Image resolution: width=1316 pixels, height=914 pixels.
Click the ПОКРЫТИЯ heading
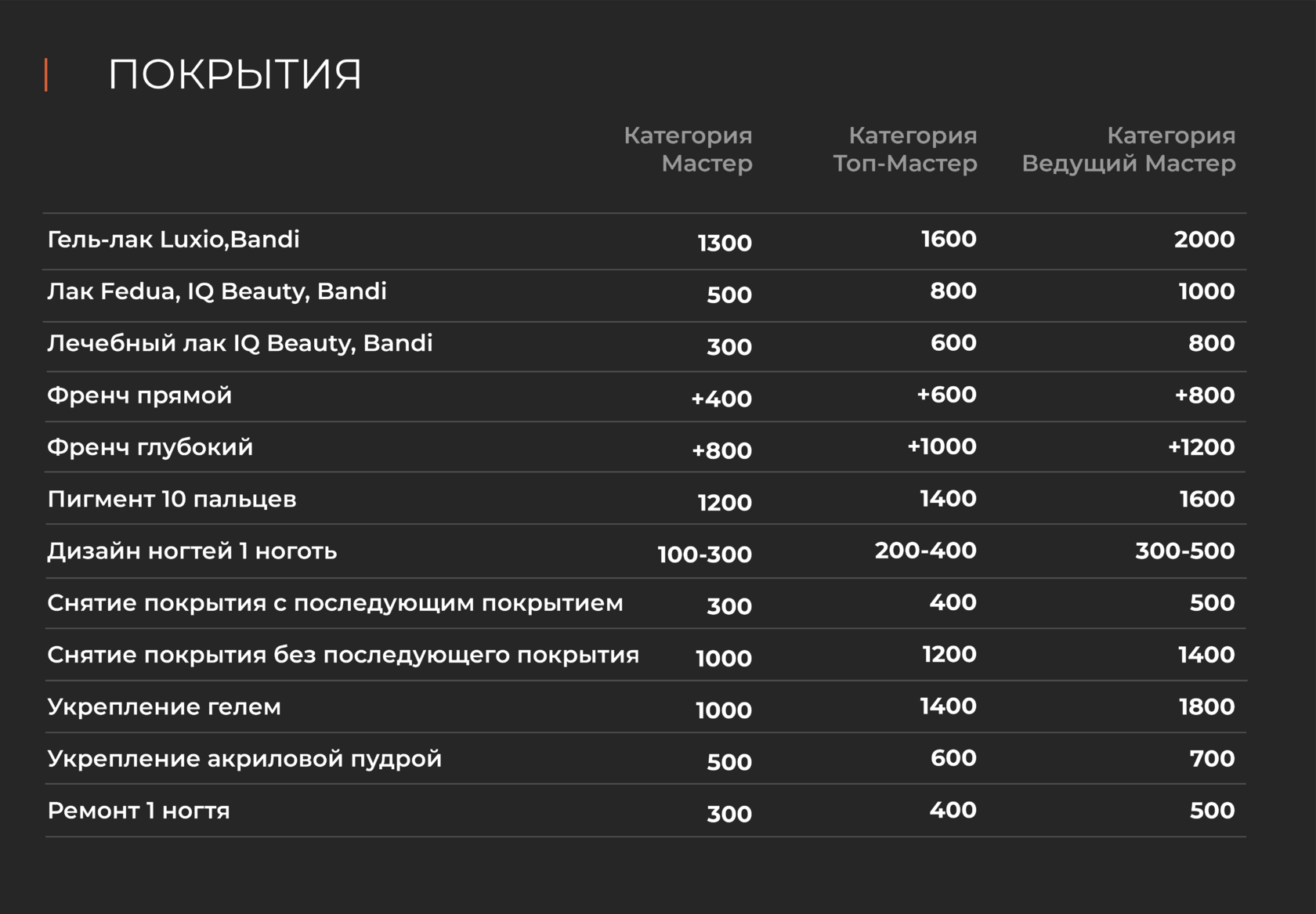click(234, 75)
